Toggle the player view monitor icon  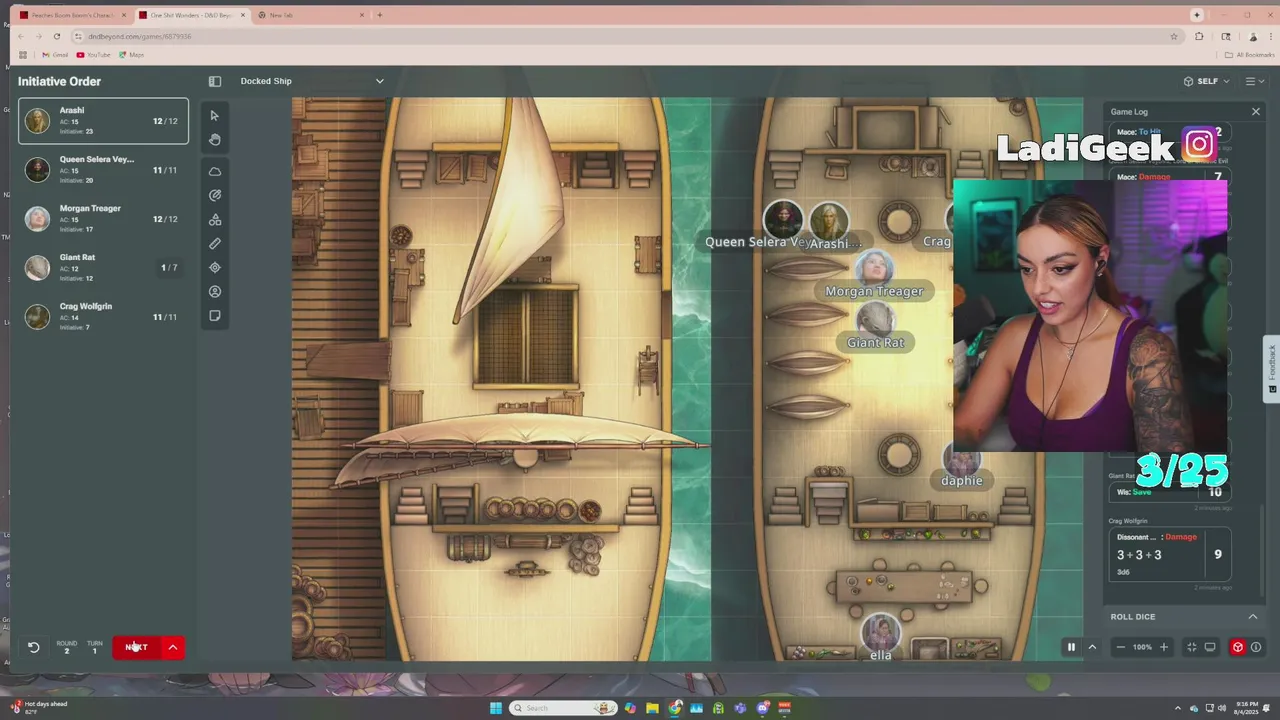(x=1209, y=647)
